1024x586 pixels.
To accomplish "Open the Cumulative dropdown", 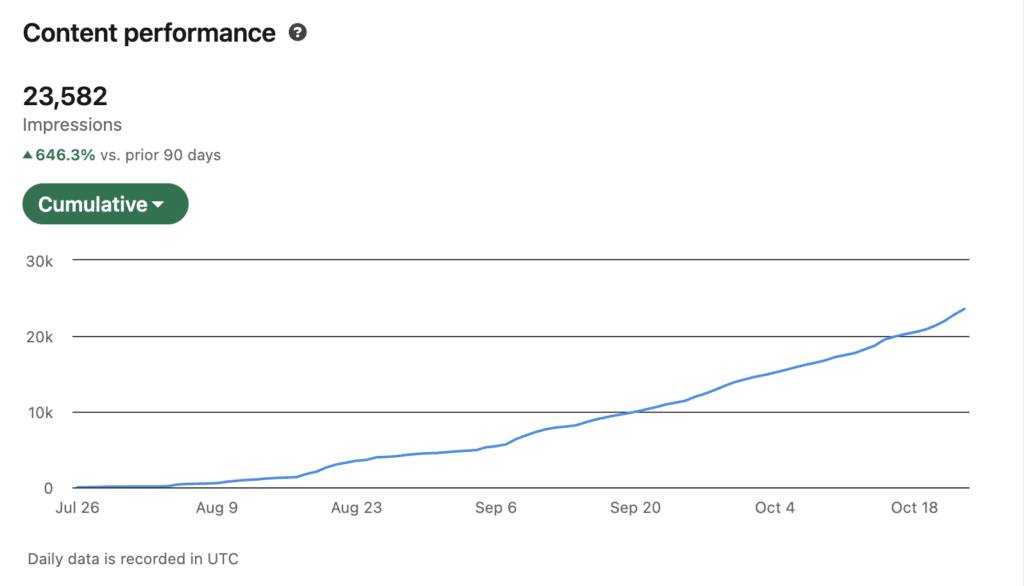I will pos(105,204).
